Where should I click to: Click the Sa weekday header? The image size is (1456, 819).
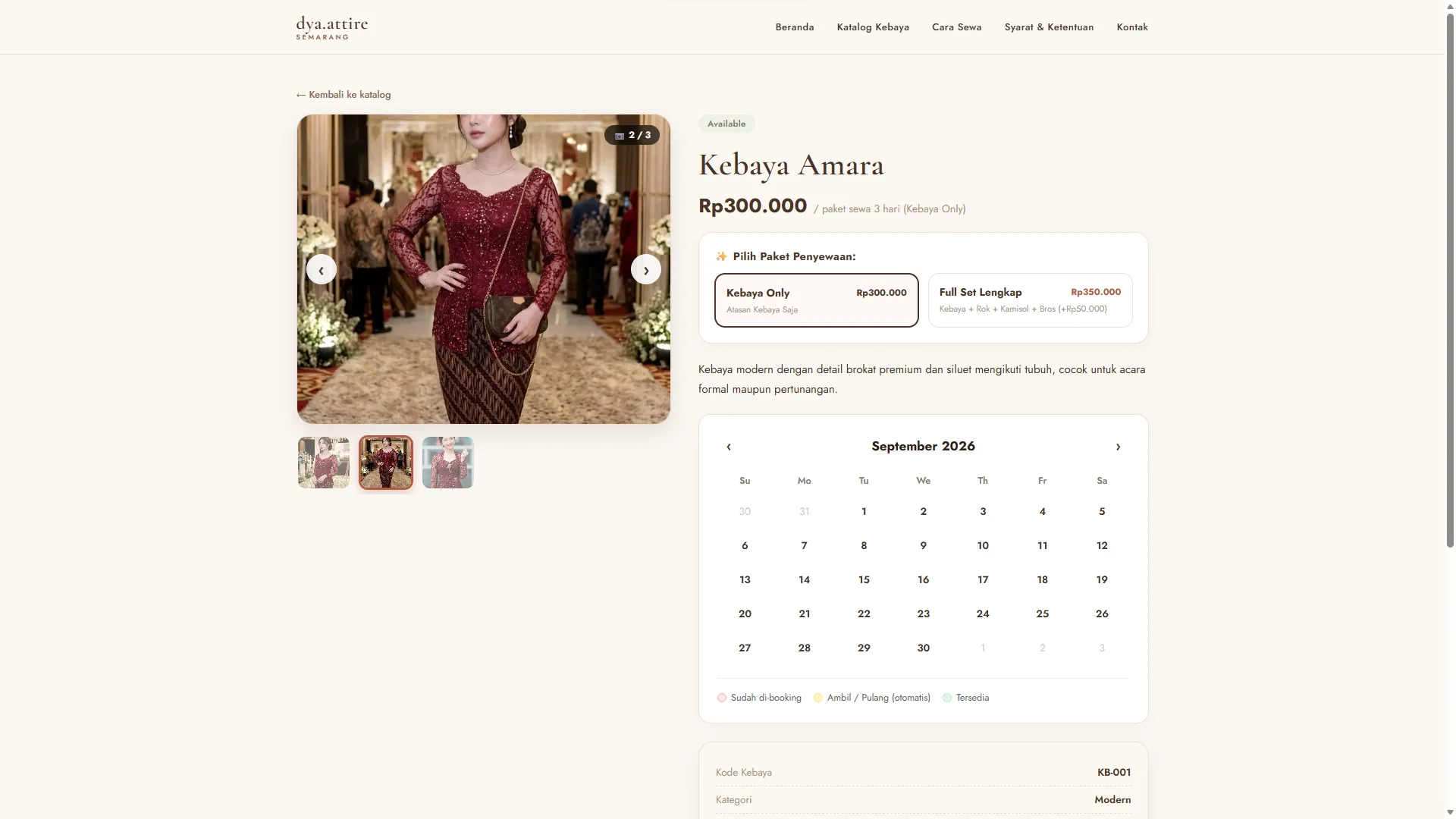[1102, 481]
